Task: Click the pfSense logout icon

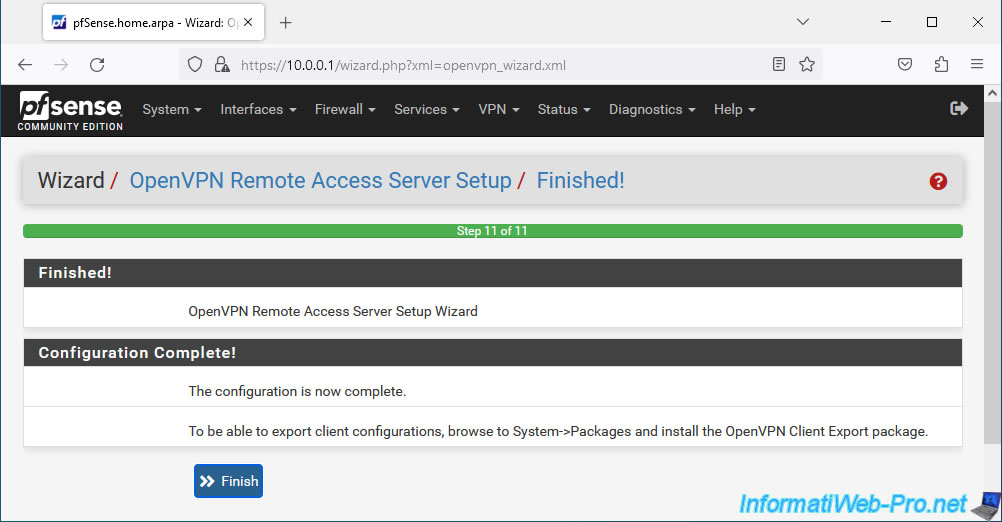Action: point(959,109)
